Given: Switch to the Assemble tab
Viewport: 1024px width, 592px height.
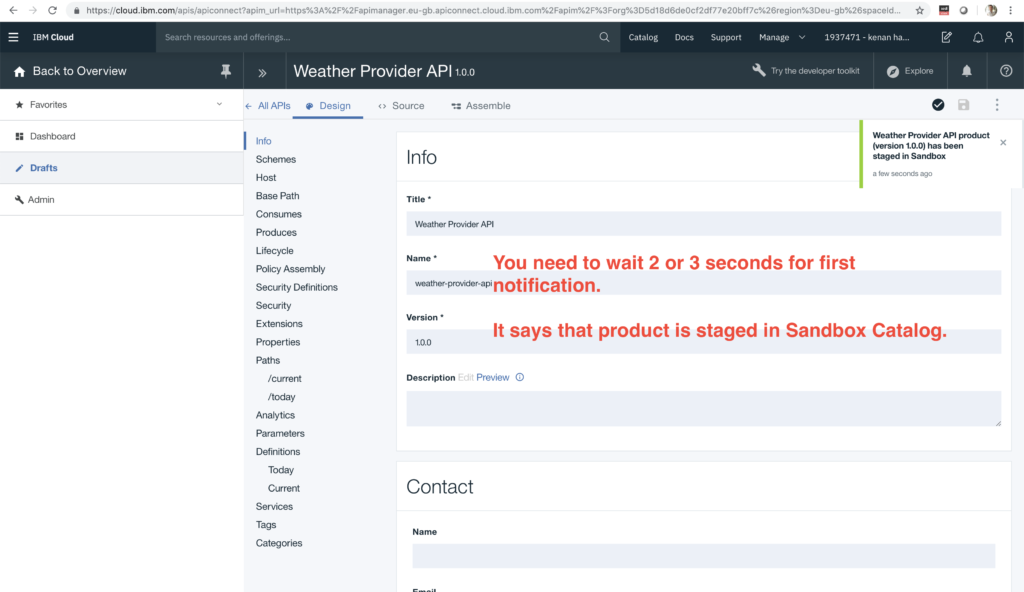Looking at the screenshot, I should click(x=481, y=106).
